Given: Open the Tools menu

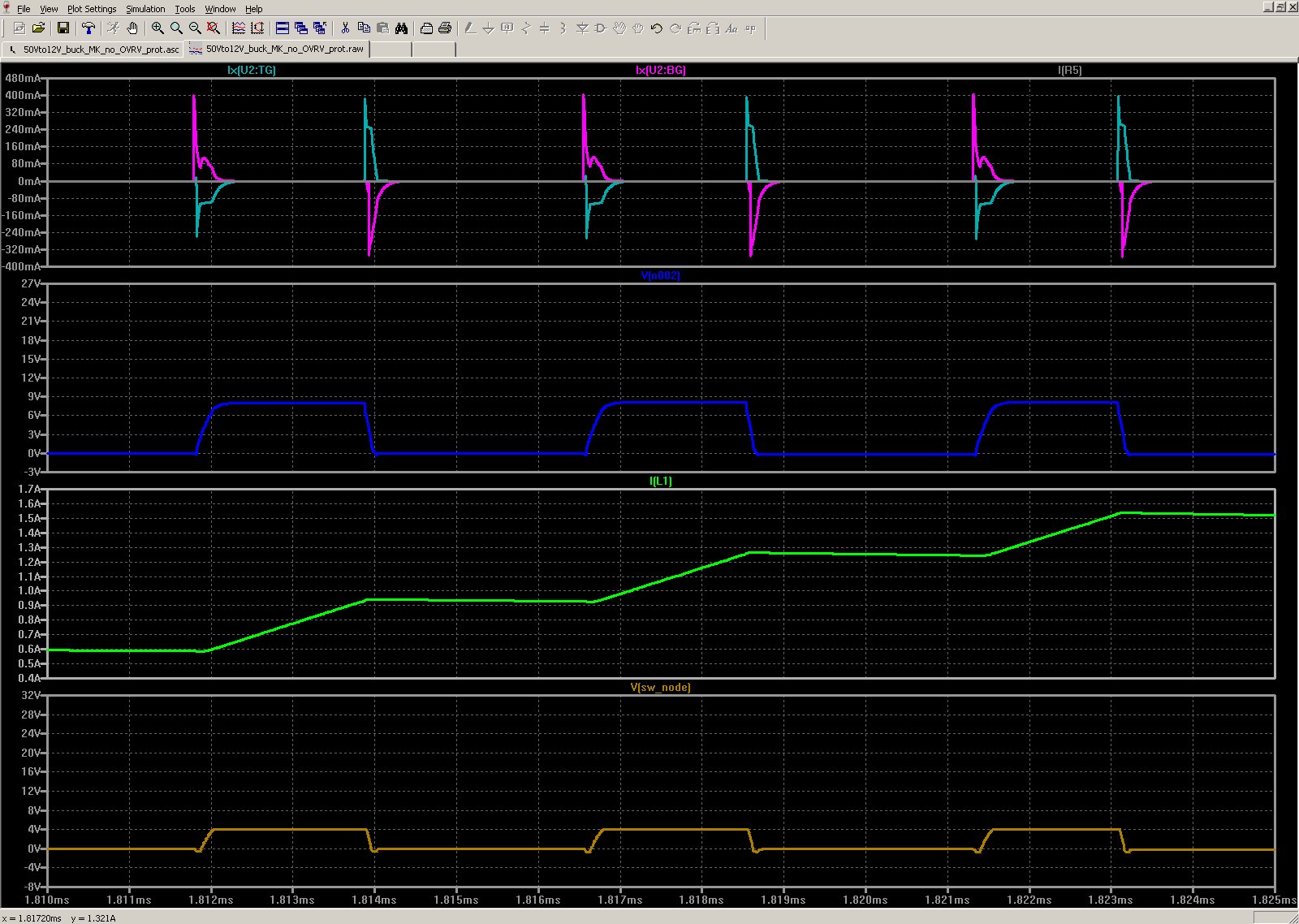Looking at the screenshot, I should click(185, 9).
